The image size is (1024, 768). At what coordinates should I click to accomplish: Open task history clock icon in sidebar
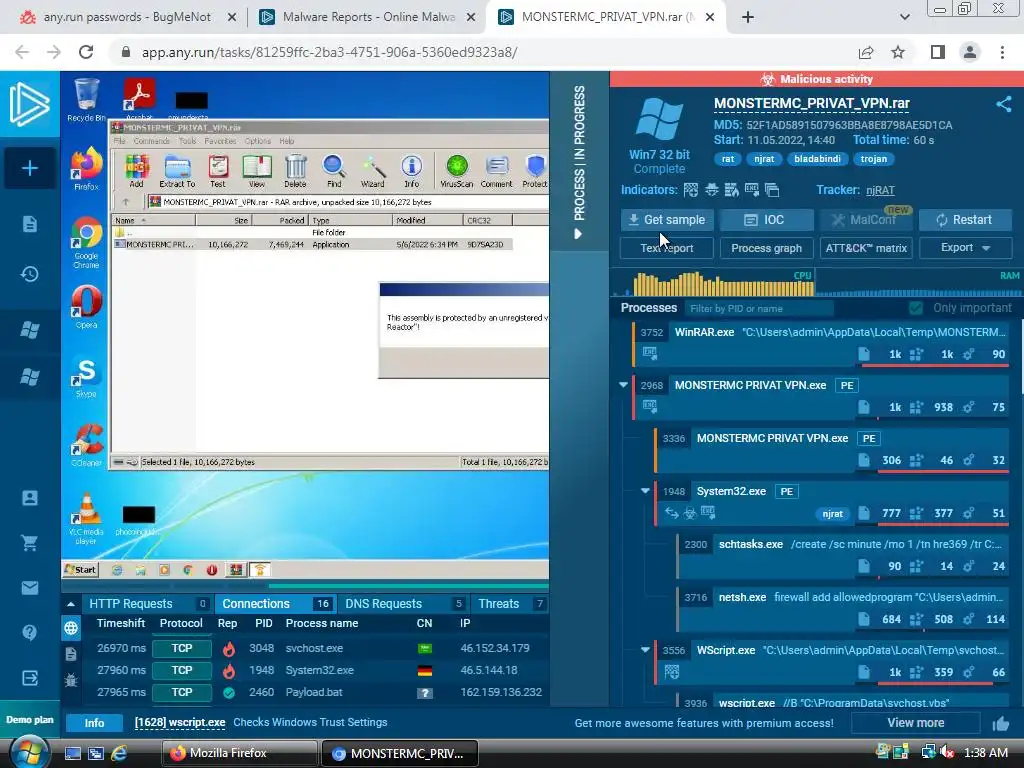click(x=29, y=274)
